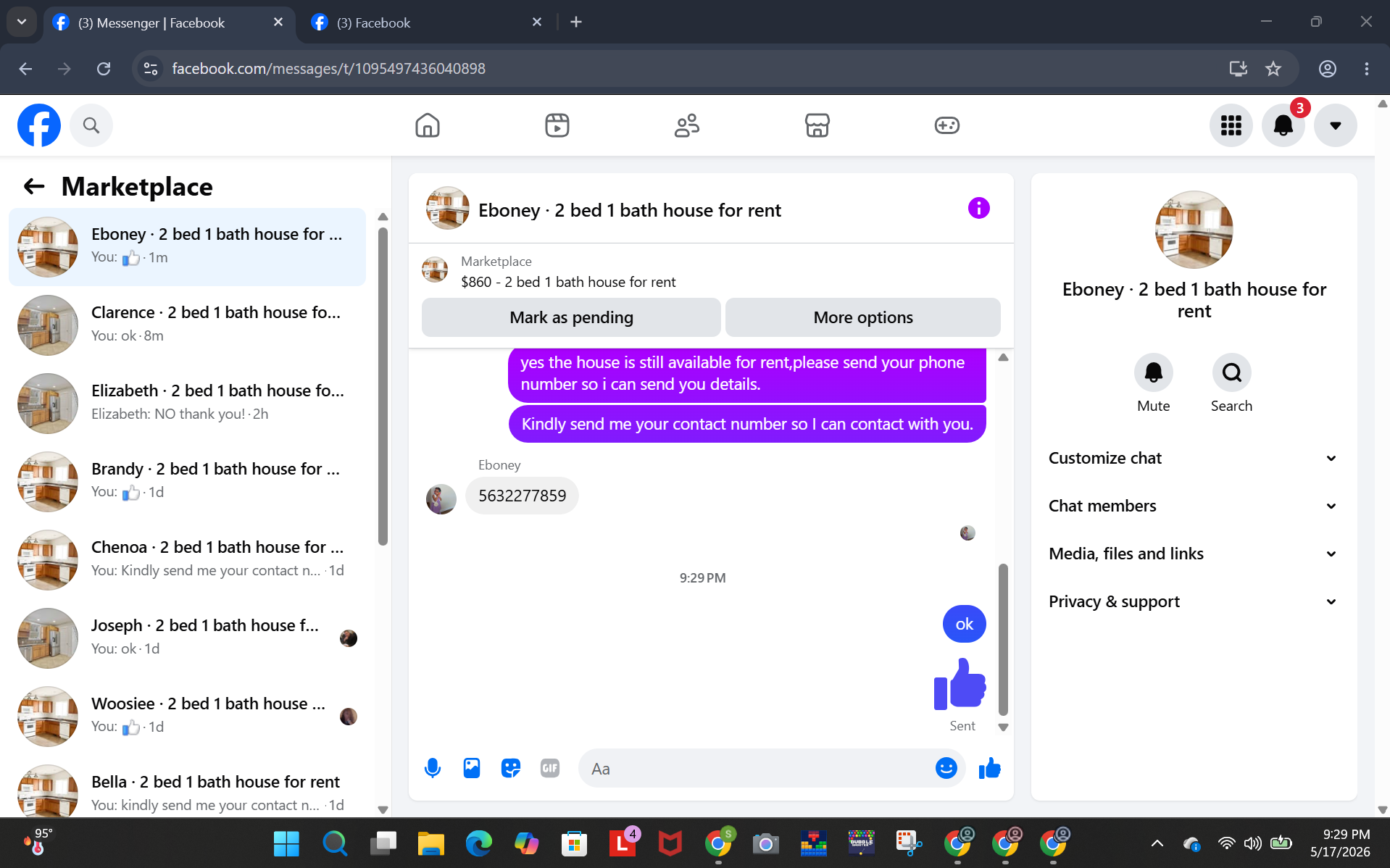The image size is (1390, 868).
Task: Click the voice clip microphone icon
Action: [433, 768]
